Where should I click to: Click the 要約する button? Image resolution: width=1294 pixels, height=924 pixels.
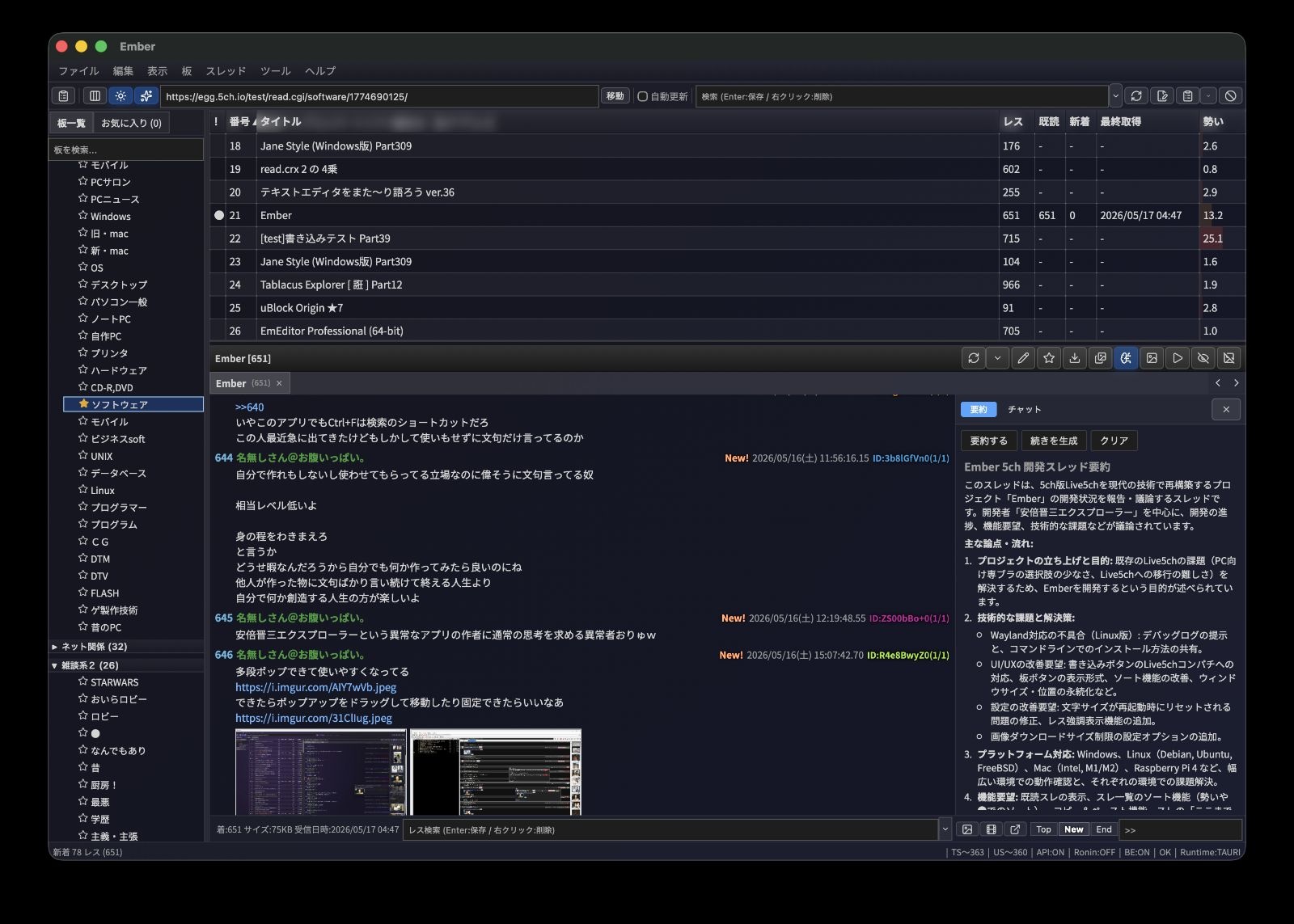[x=989, y=441]
